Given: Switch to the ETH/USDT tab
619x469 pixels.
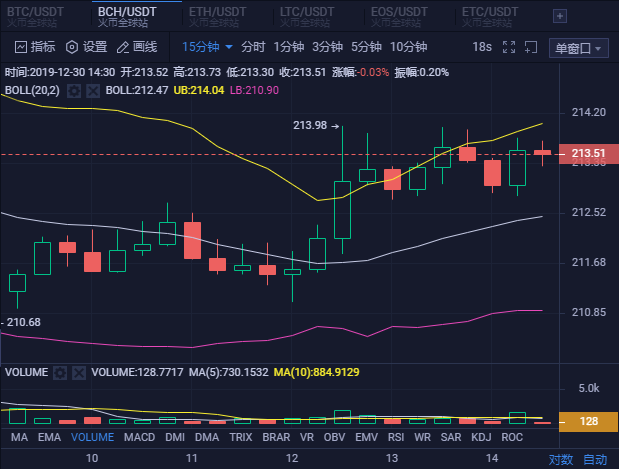Looking at the screenshot, I should point(218,17).
